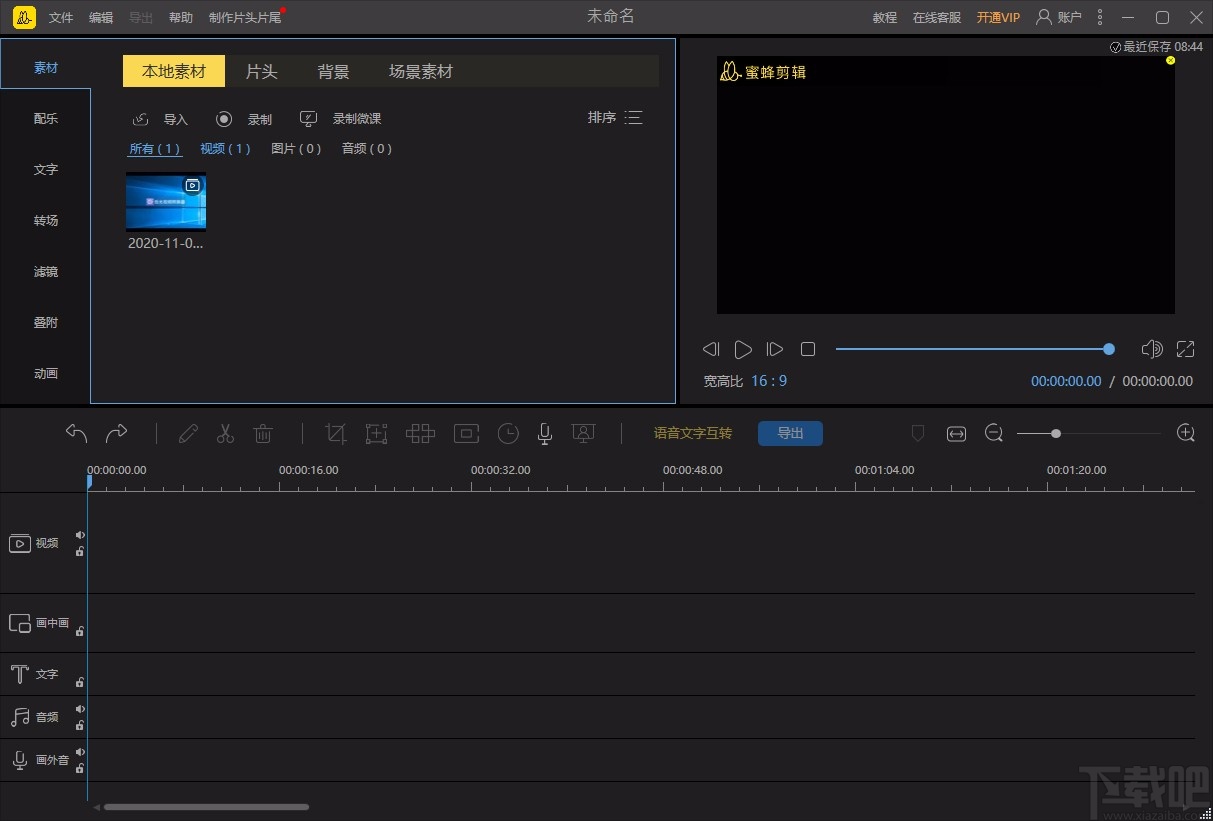Open the three-dot more options menu
The height and width of the screenshot is (821, 1213).
coord(1100,17)
